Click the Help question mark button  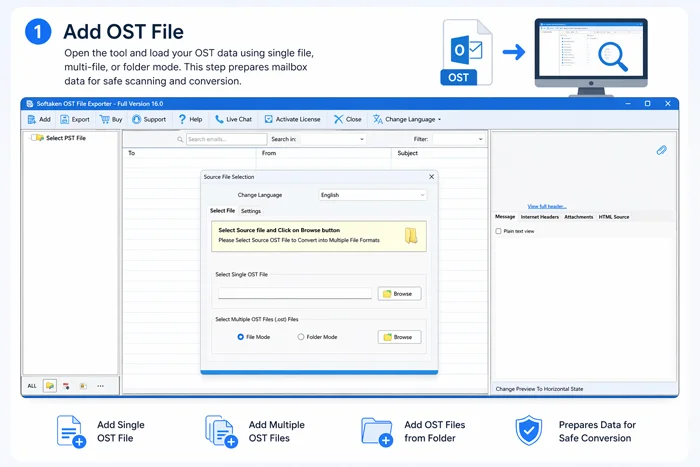point(190,119)
